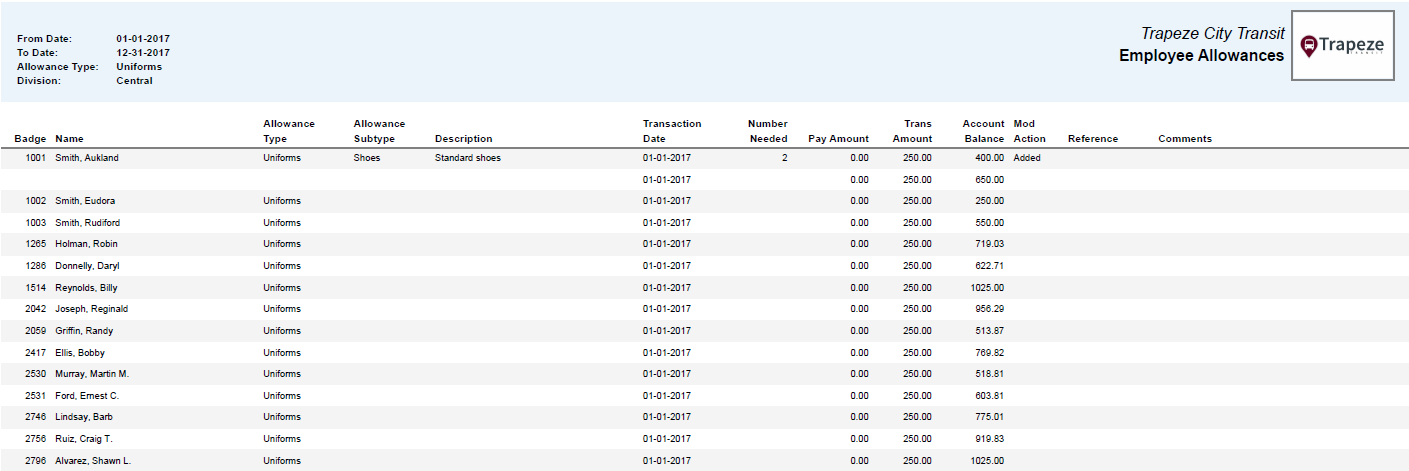Click account balance 513.87
Viewport: 1409px width, 471px height.
pyautogui.click(x=990, y=331)
